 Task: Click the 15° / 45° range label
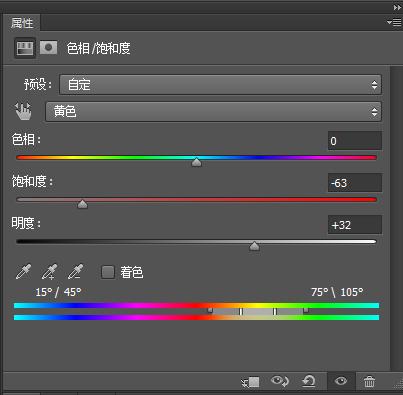tap(58, 292)
